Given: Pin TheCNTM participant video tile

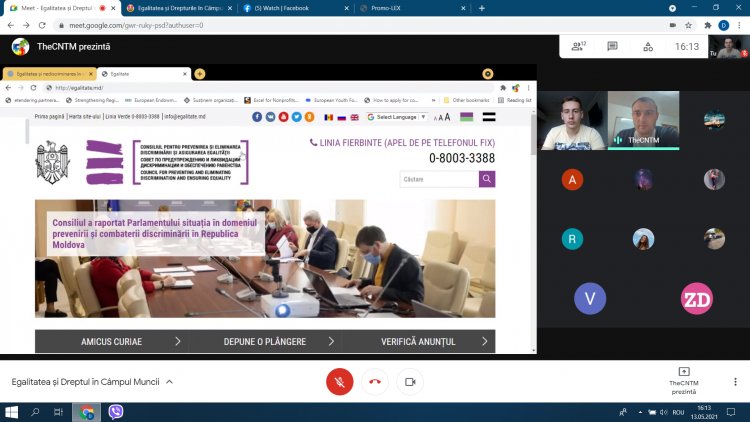Looking at the screenshot, I should tap(643, 121).
